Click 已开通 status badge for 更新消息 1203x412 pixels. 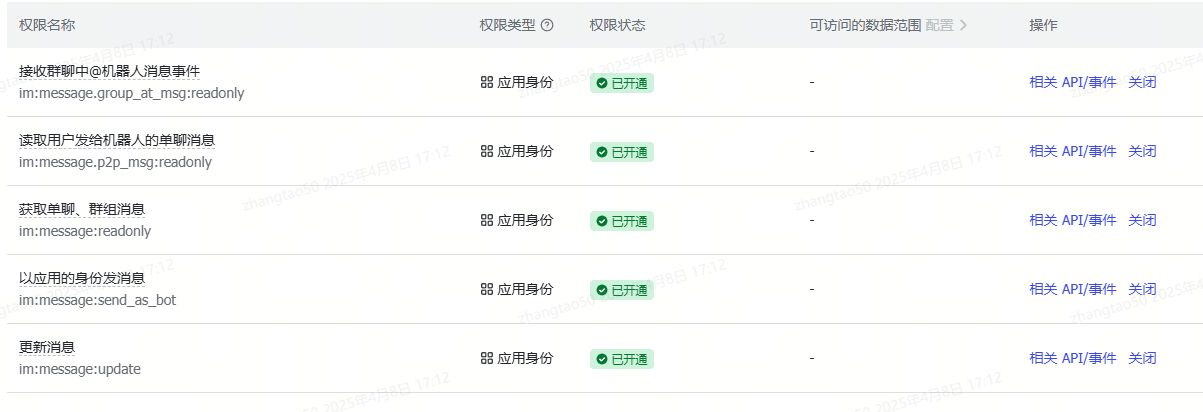(x=621, y=359)
